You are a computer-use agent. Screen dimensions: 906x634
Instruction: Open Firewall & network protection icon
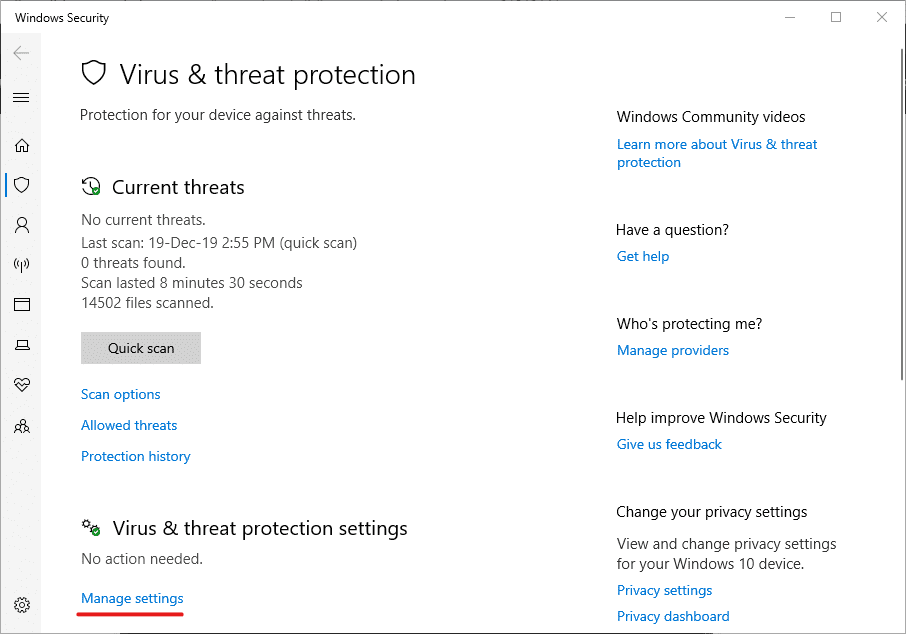click(x=21, y=265)
